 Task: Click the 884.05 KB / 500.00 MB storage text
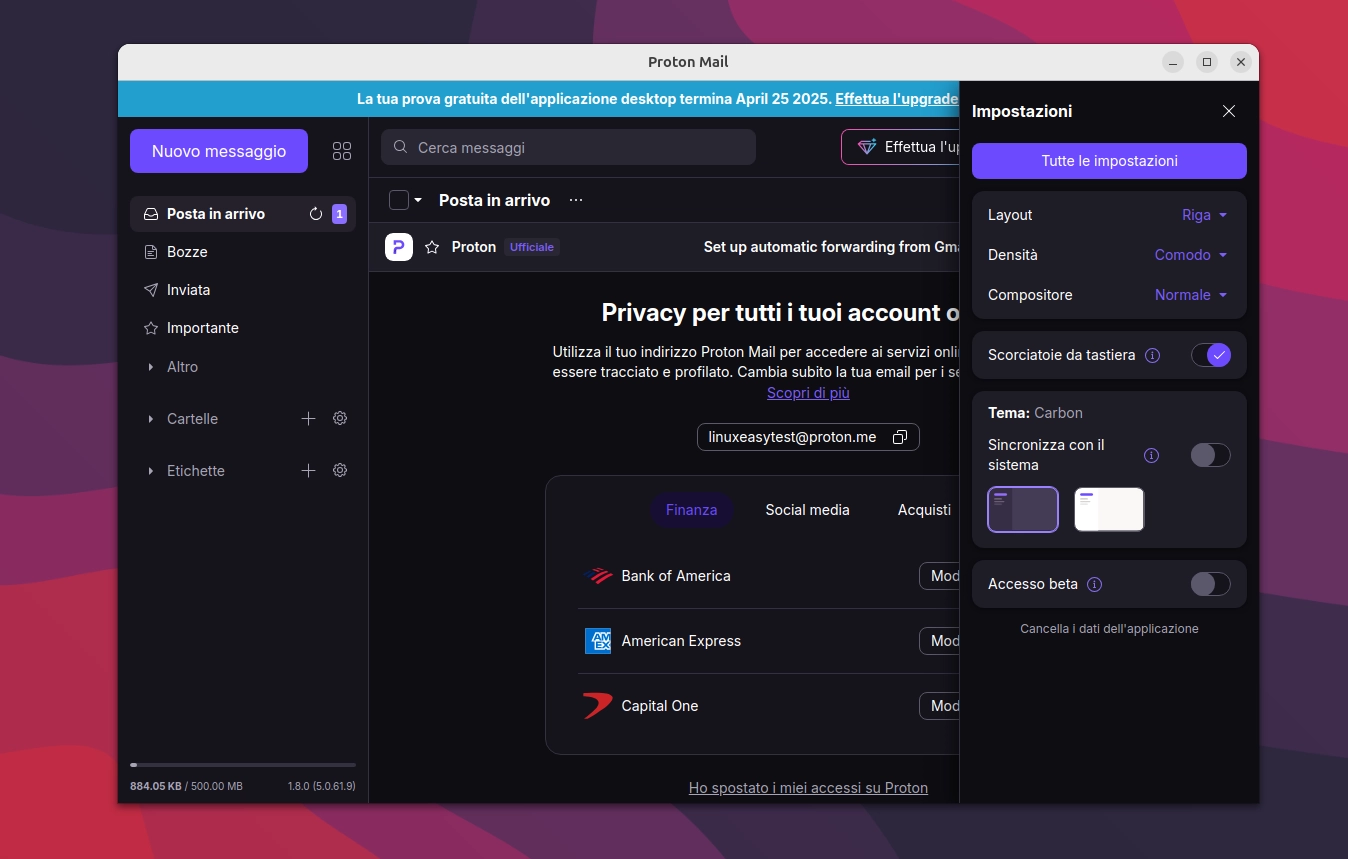[x=186, y=786]
